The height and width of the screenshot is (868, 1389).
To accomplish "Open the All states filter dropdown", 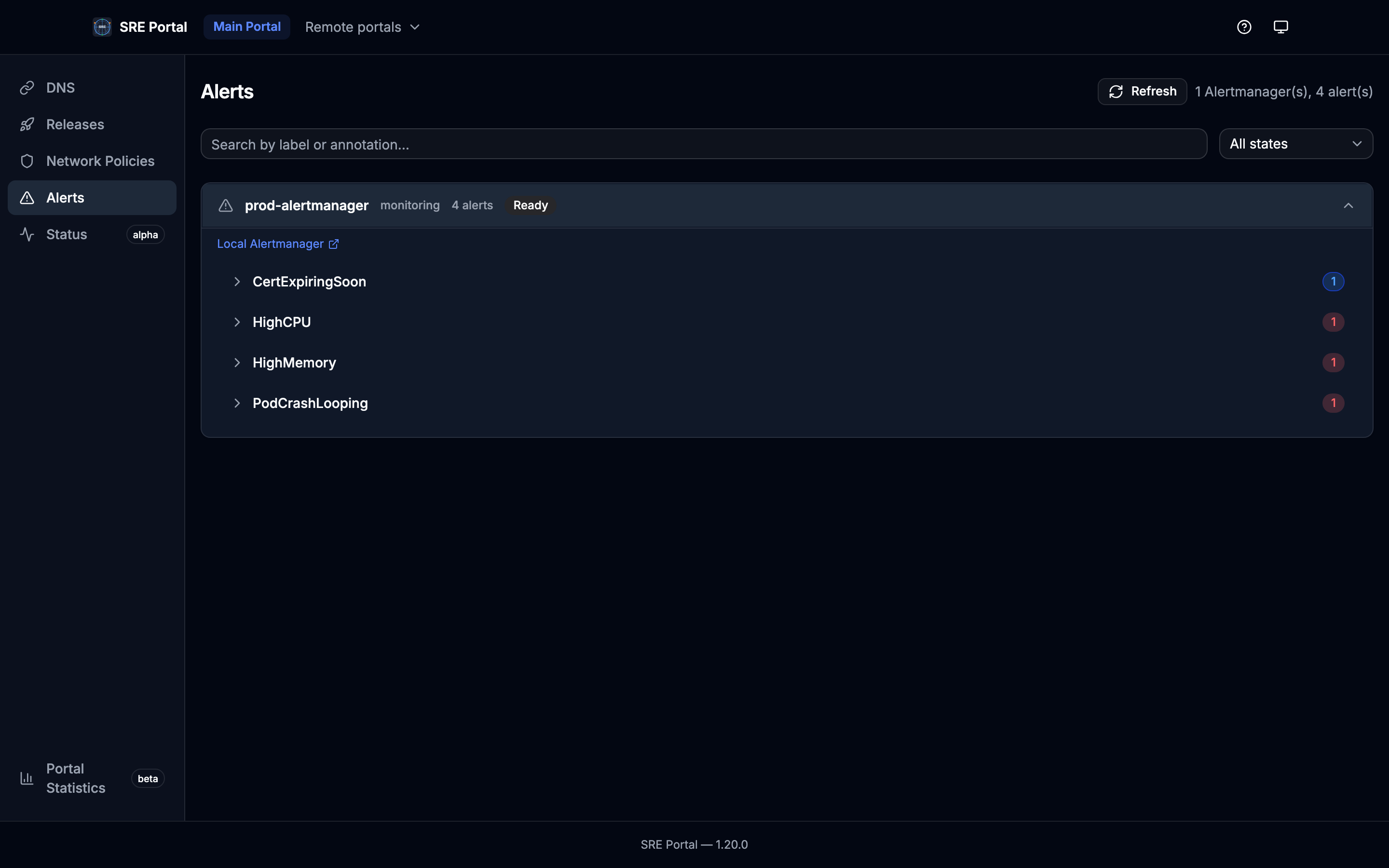I will (x=1295, y=144).
